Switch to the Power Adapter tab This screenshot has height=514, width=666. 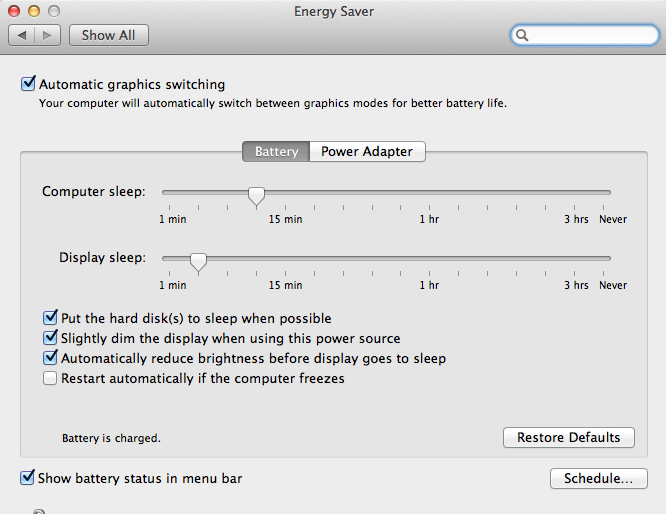click(x=366, y=152)
